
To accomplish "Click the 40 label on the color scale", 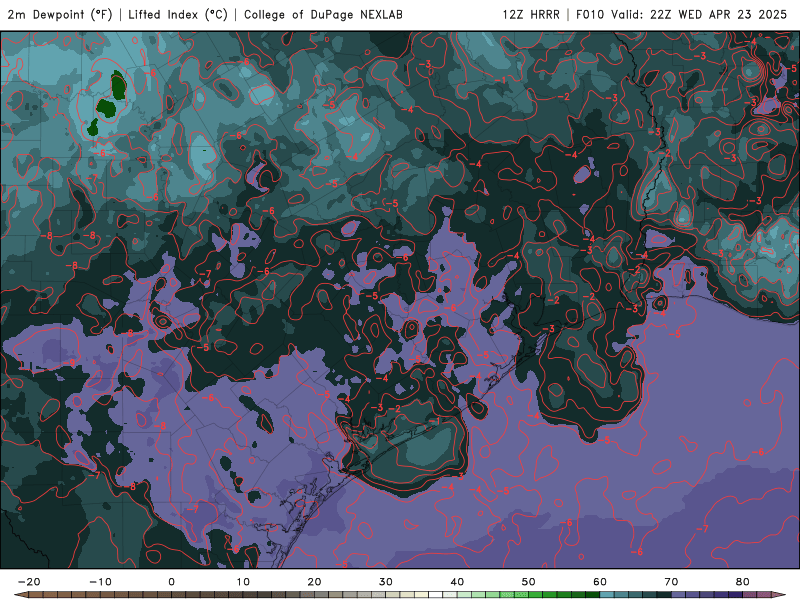I will [x=457, y=582].
